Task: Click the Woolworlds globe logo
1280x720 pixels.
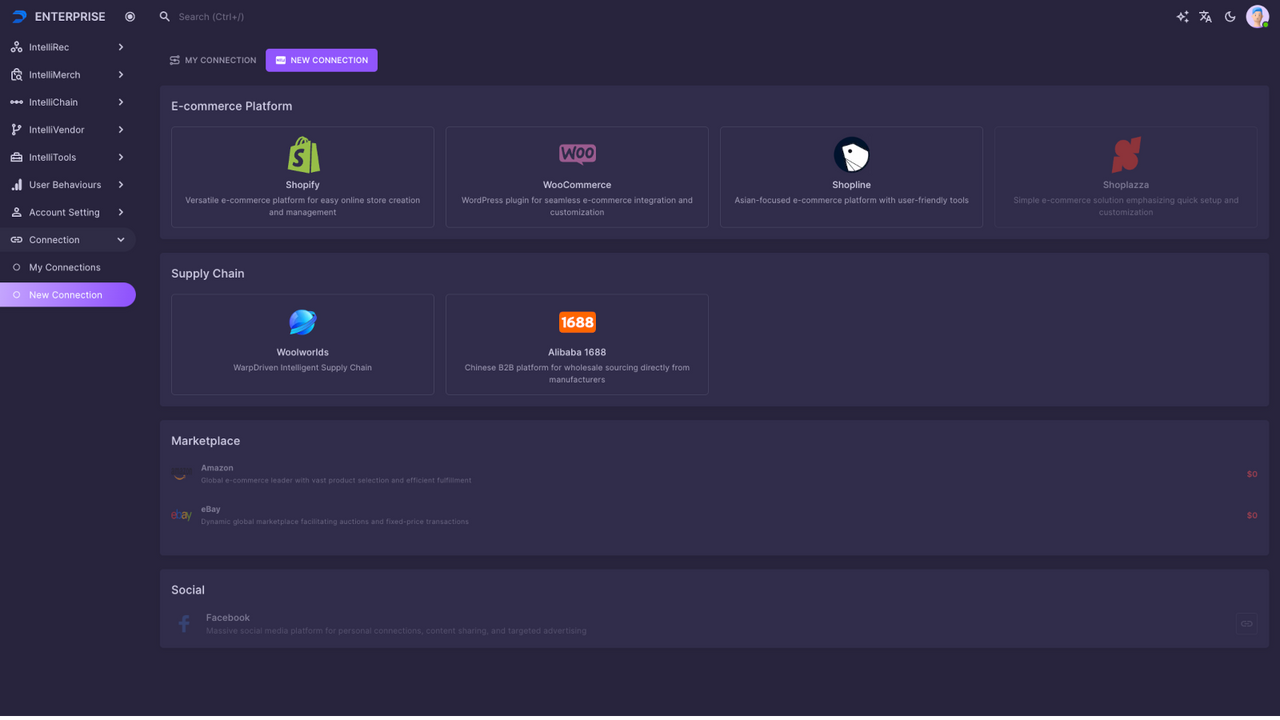Action: 303,322
